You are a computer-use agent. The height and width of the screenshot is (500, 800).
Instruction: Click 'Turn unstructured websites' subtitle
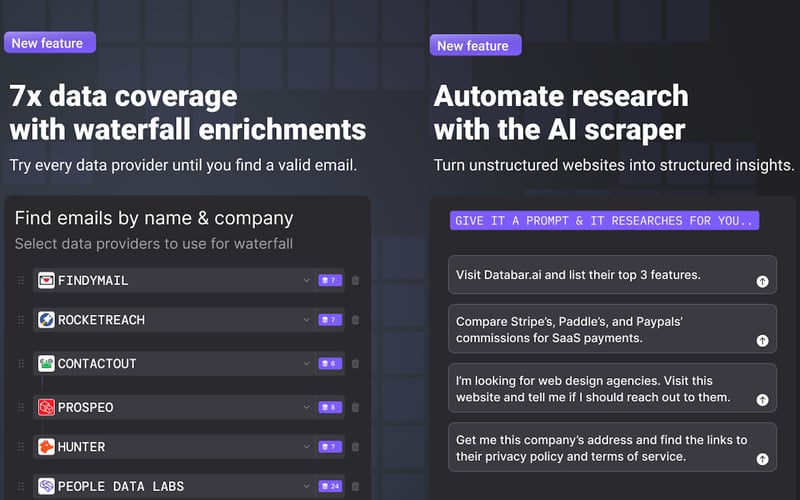pyautogui.click(x=614, y=165)
